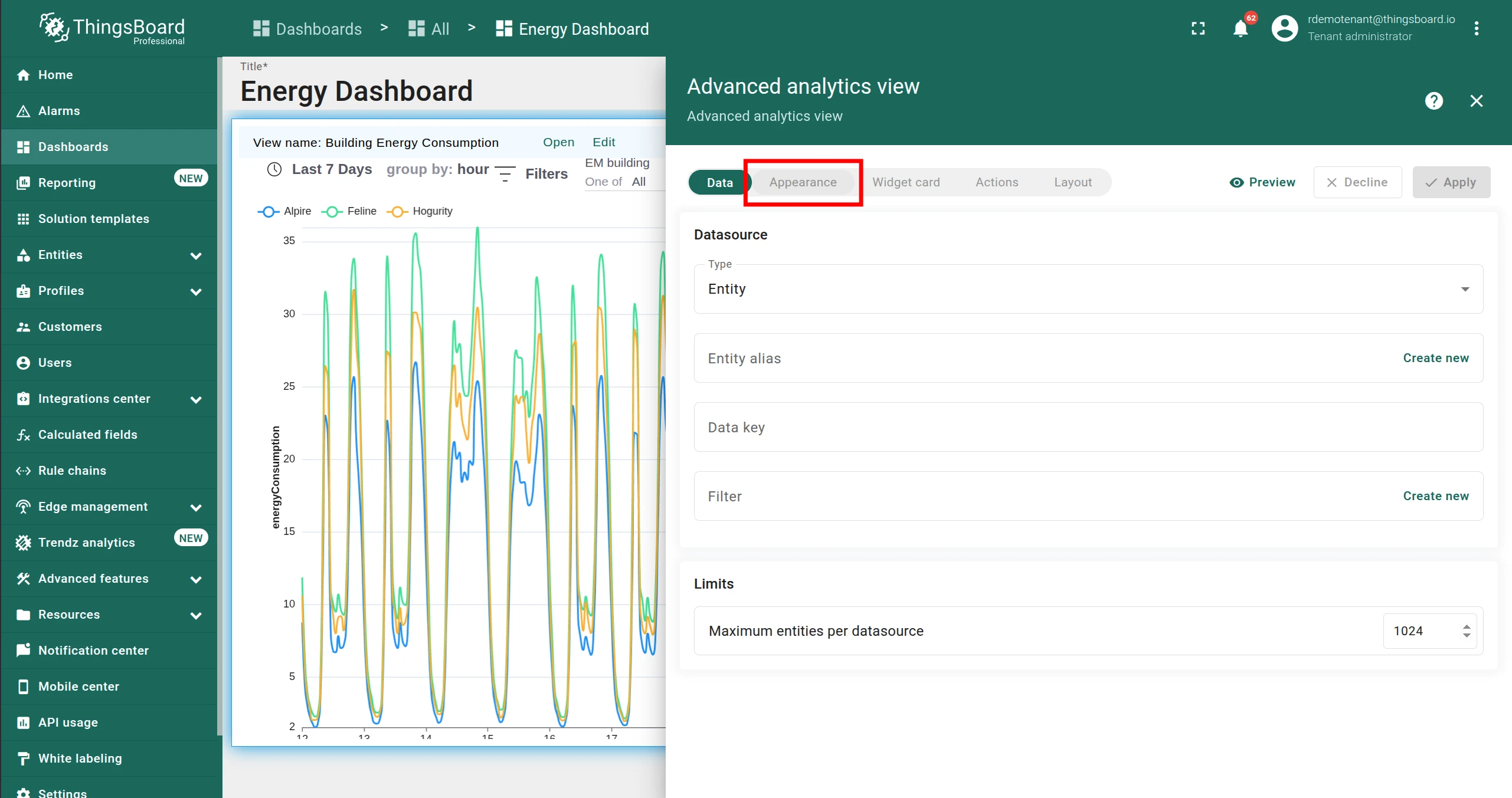Switch to the Data tab
Viewport: 1512px width, 798px height.
719,182
